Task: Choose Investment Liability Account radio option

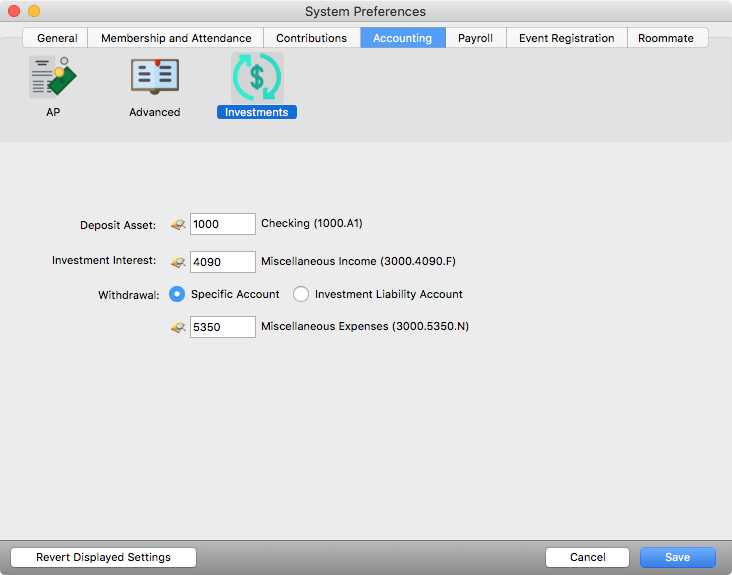Action: click(301, 294)
